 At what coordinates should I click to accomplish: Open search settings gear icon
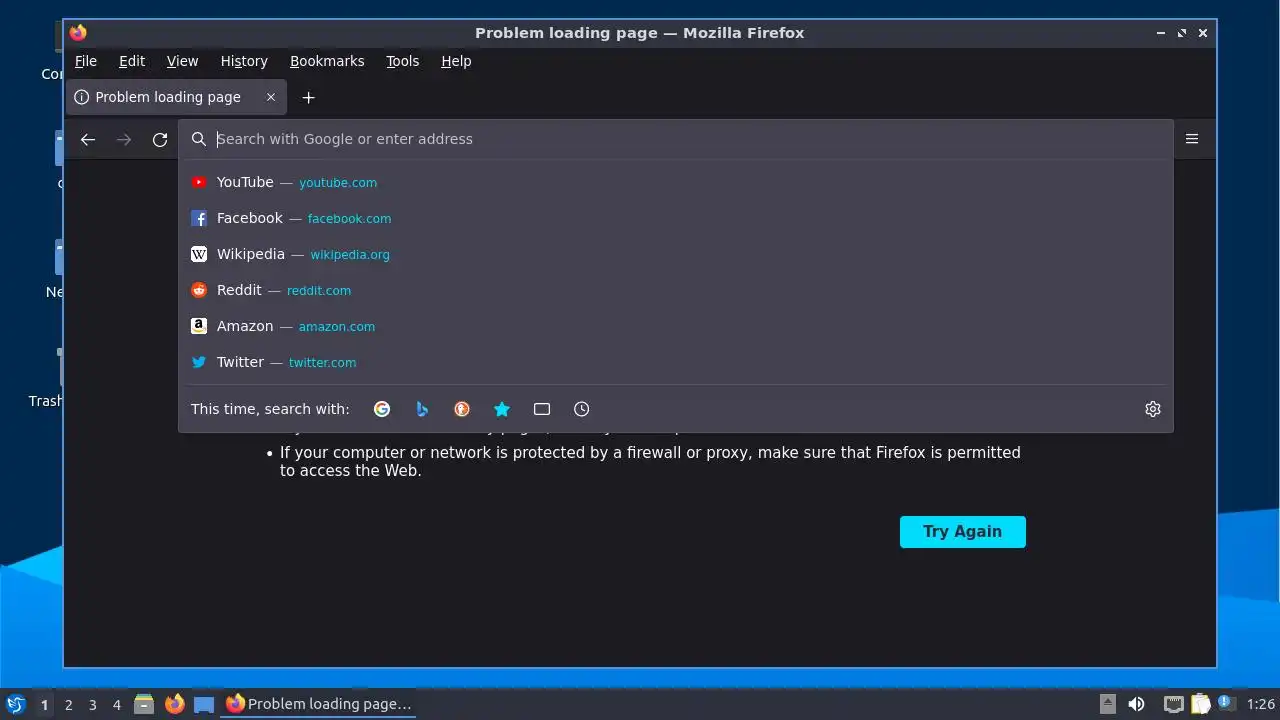pyautogui.click(x=1153, y=409)
